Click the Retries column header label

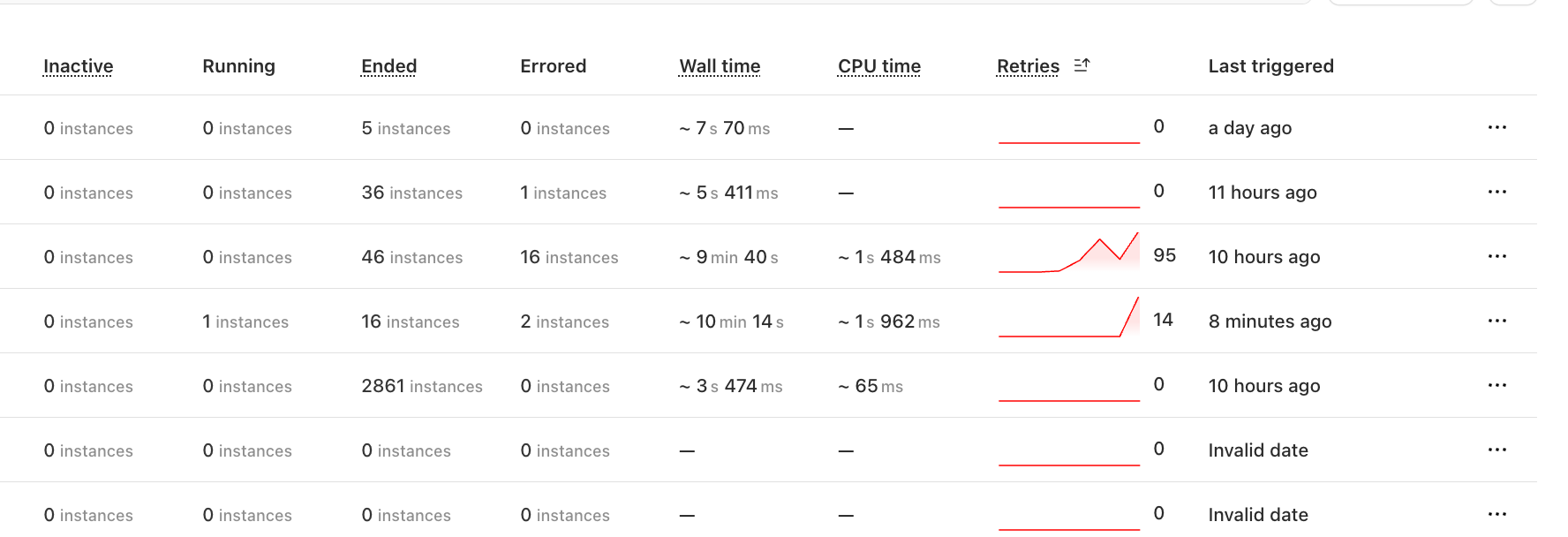pos(1028,66)
